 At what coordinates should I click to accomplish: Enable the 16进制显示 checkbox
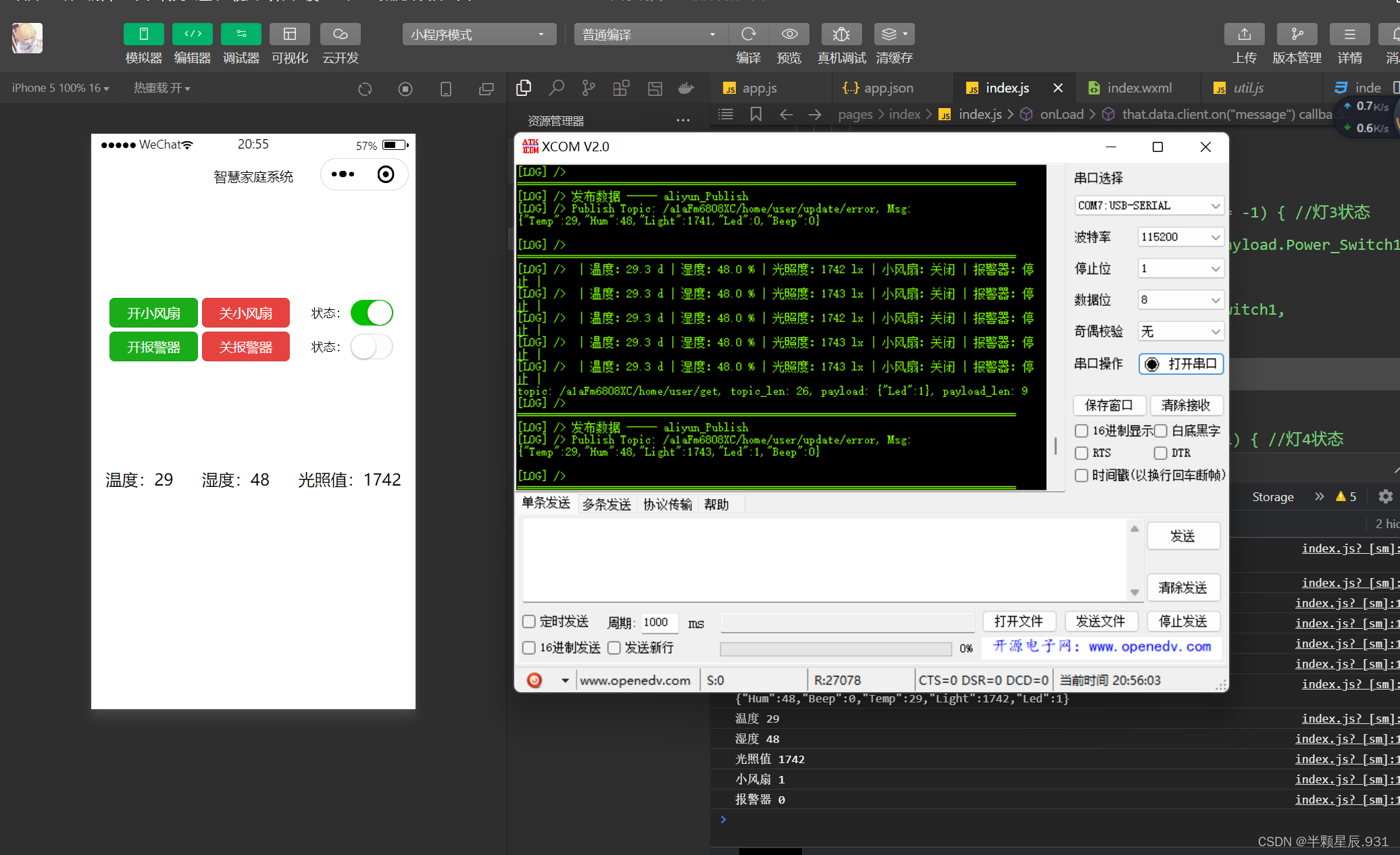point(1082,431)
